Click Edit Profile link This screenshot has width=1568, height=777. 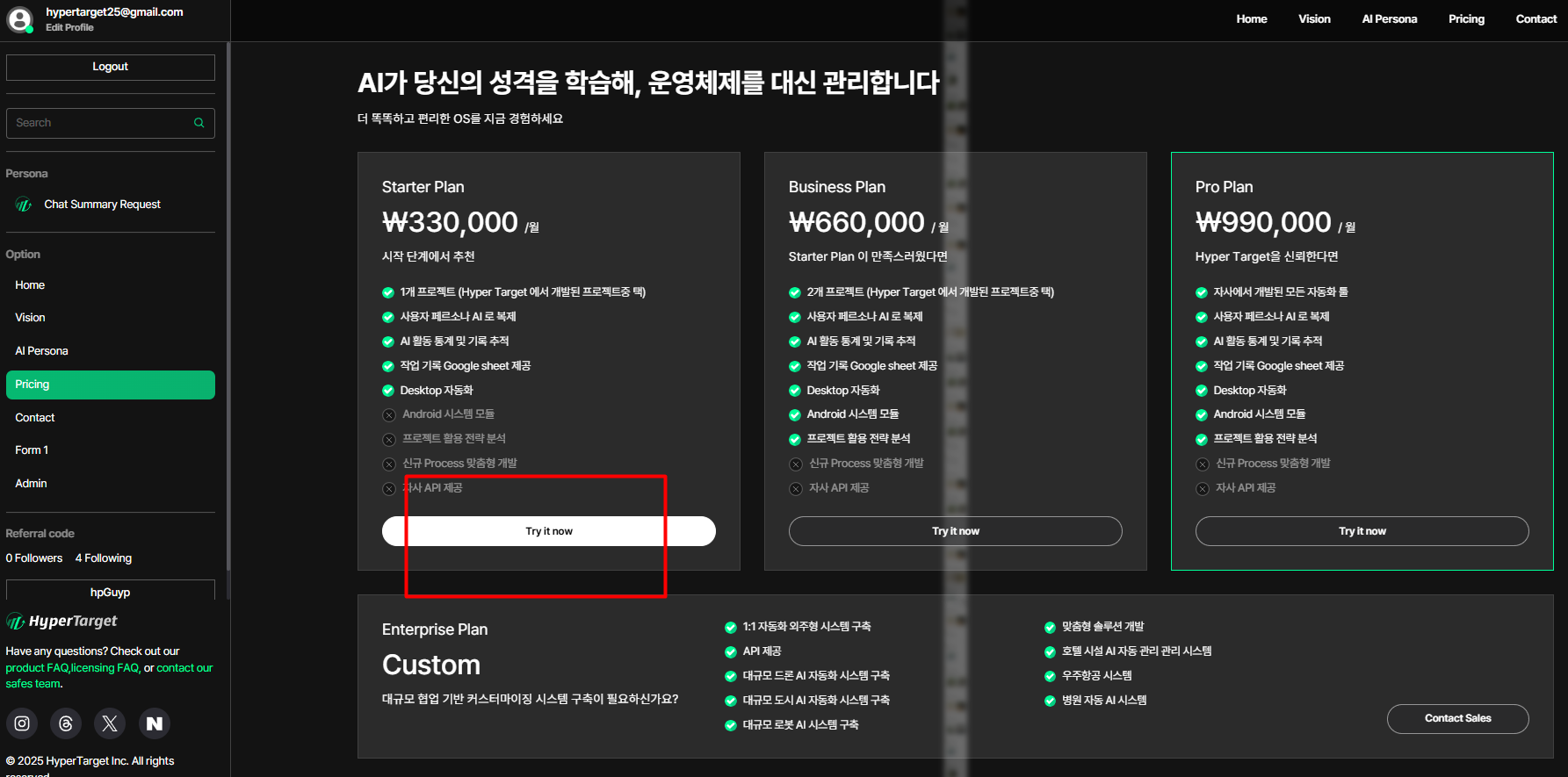[x=69, y=27]
